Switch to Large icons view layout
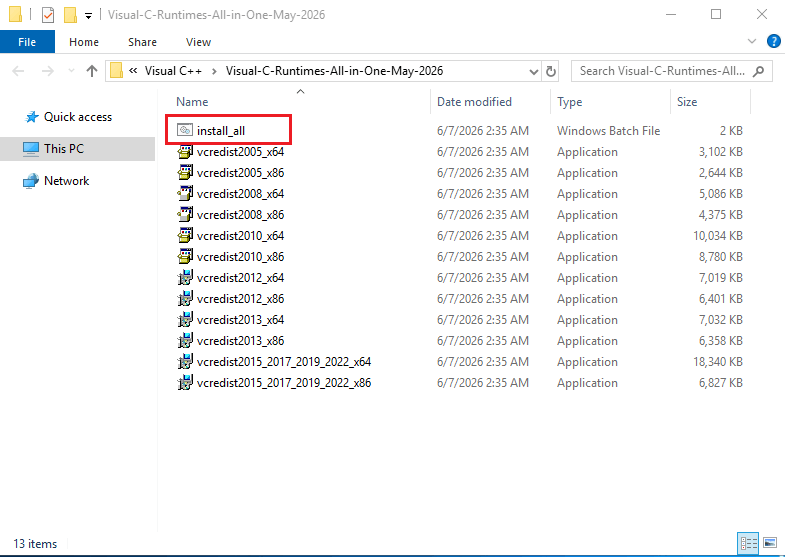This screenshot has height=557, width=785. [770, 543]
